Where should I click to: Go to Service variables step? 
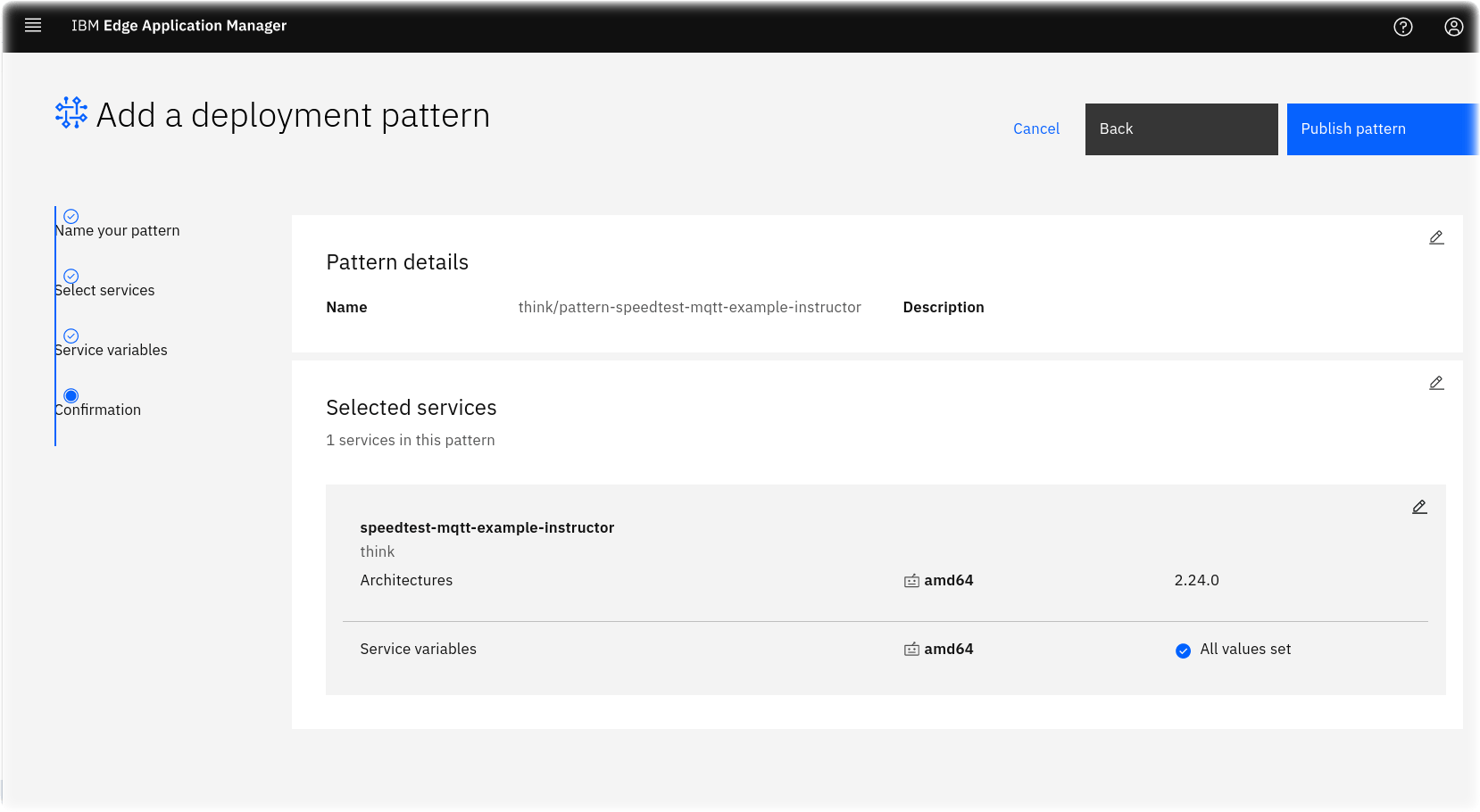(x=111, y=350)
